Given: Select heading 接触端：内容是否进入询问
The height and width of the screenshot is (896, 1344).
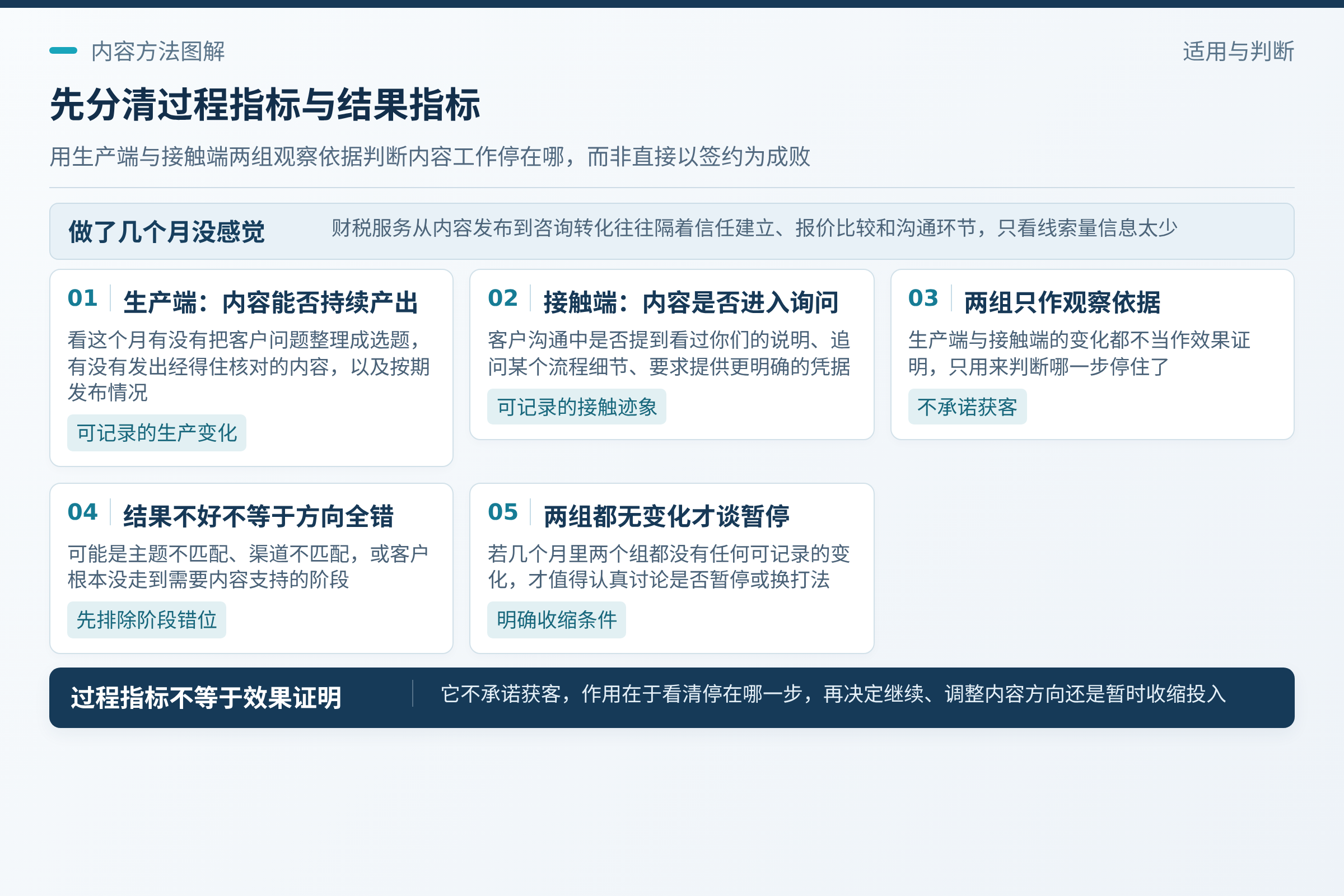Looking at the screenshot, I should [x=691, y=302].
